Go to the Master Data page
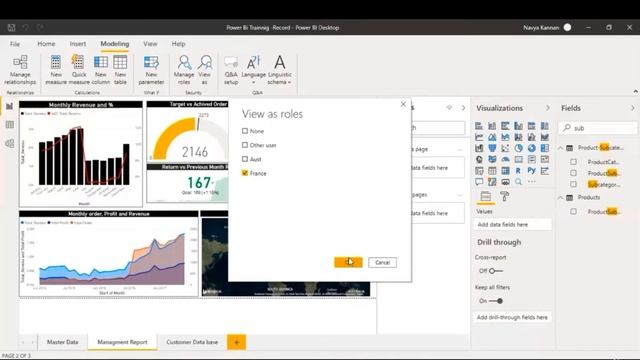 62,342
